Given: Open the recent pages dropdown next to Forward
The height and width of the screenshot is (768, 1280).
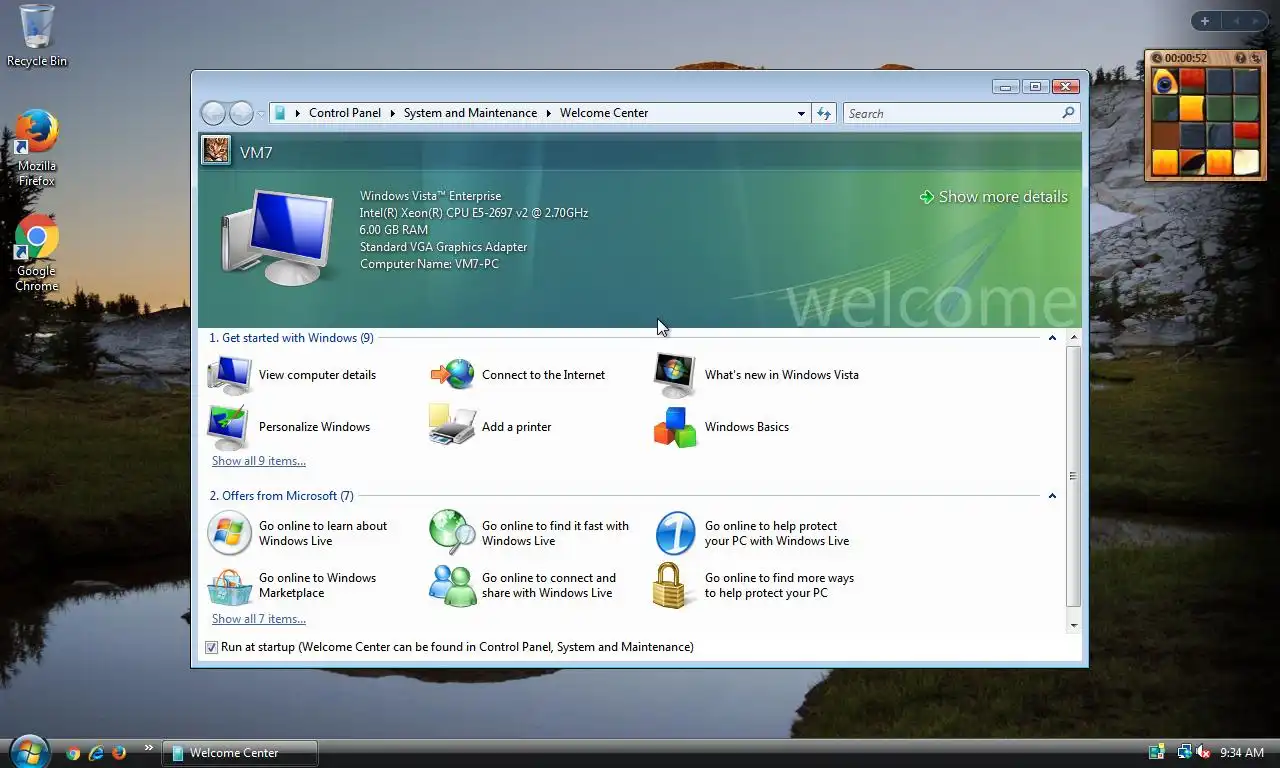Looking at the screenshot, I should pos(261,114).
